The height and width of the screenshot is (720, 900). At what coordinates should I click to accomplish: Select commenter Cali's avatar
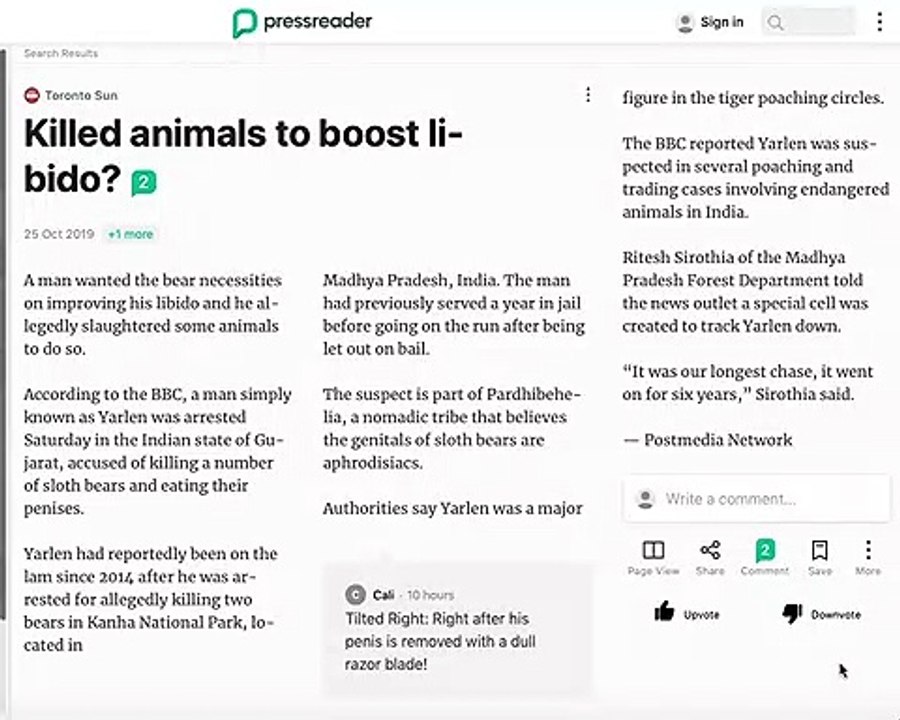[x=355, y=594]
